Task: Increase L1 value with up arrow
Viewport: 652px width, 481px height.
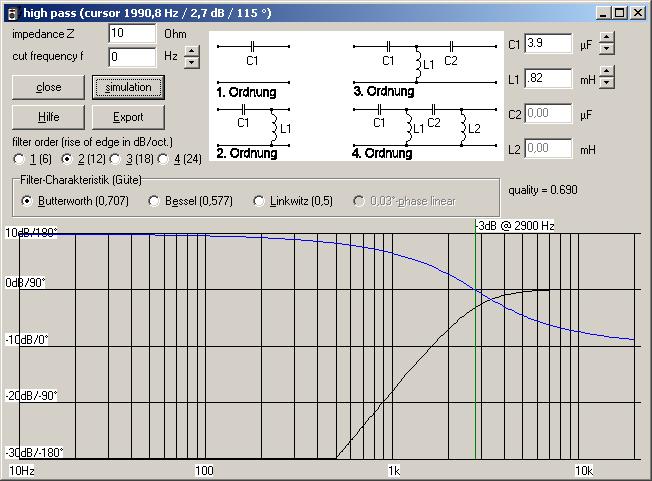Action: pyautogui.click(x=607, y=72)
